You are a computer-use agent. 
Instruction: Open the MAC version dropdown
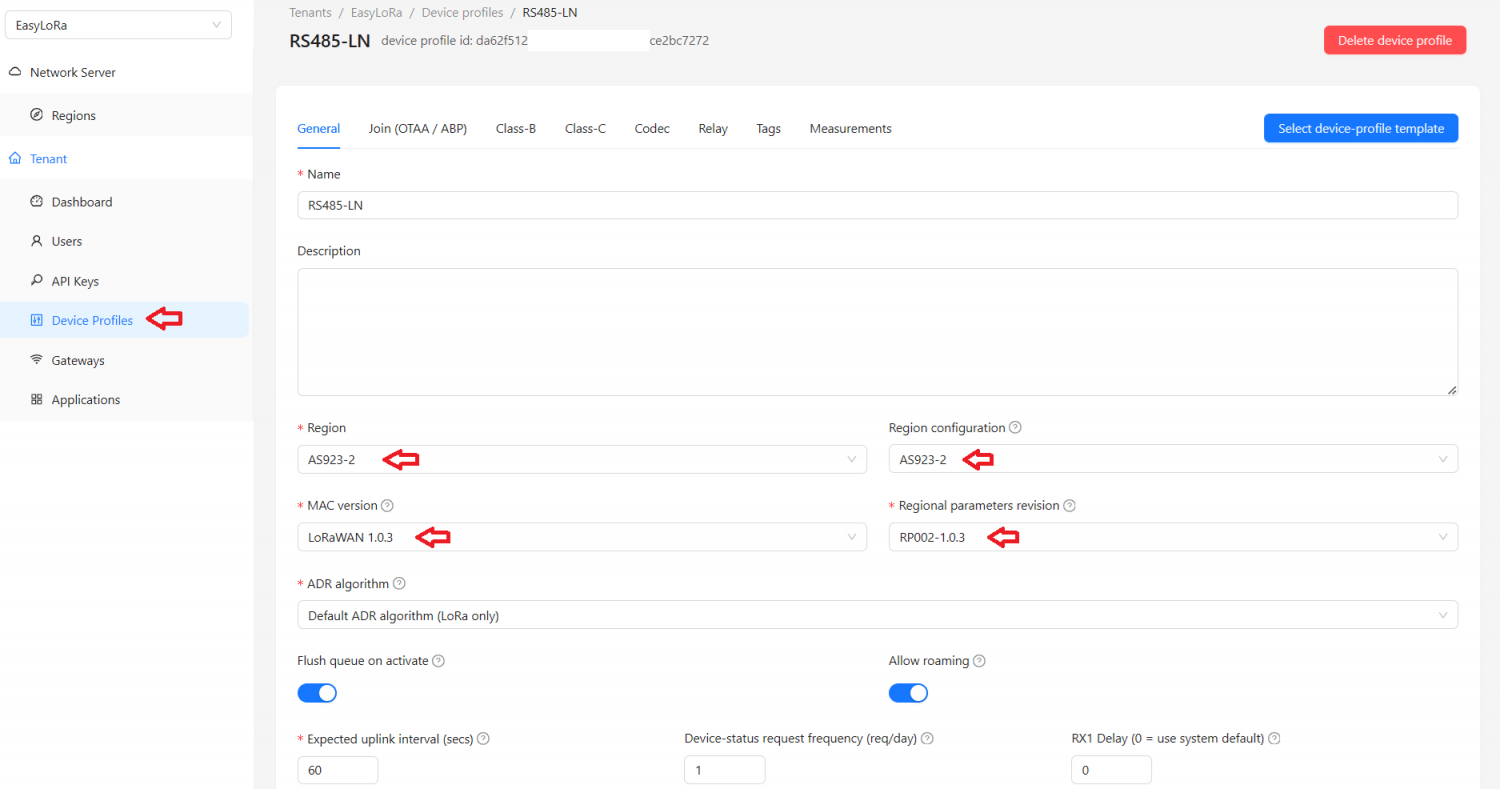[582, 537]
